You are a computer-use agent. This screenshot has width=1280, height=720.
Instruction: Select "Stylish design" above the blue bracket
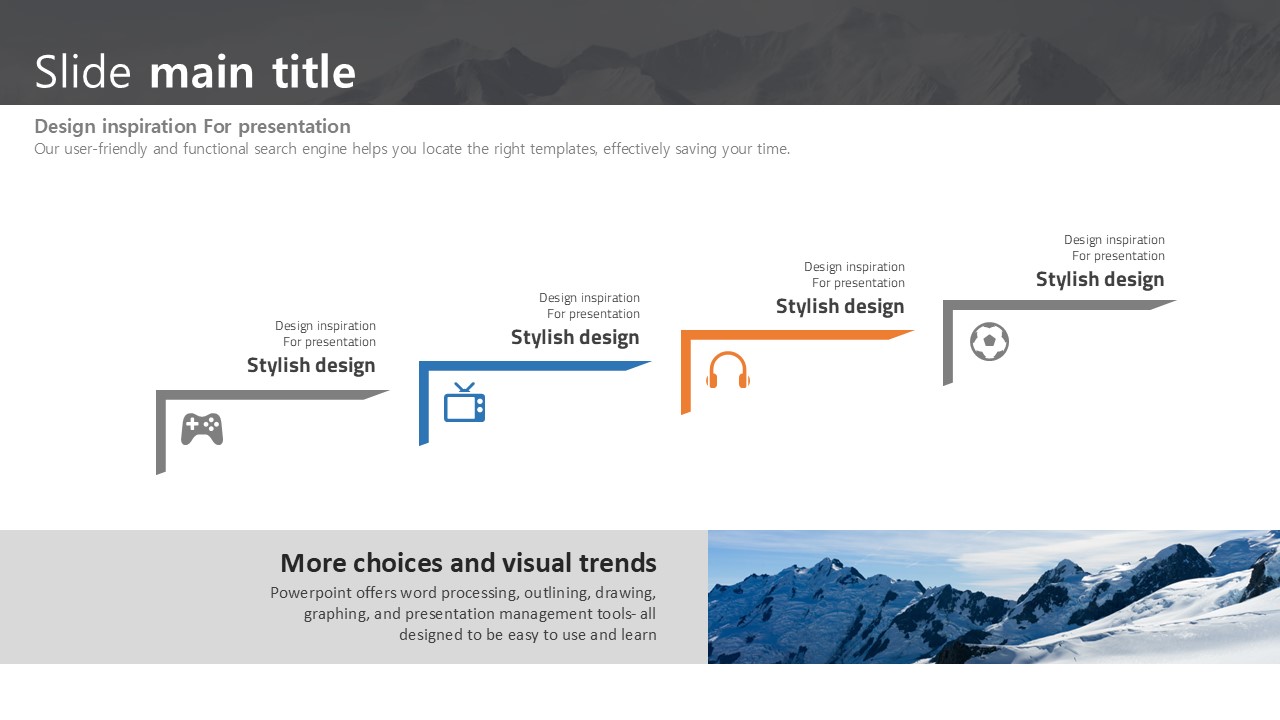[x=575, y=338]
